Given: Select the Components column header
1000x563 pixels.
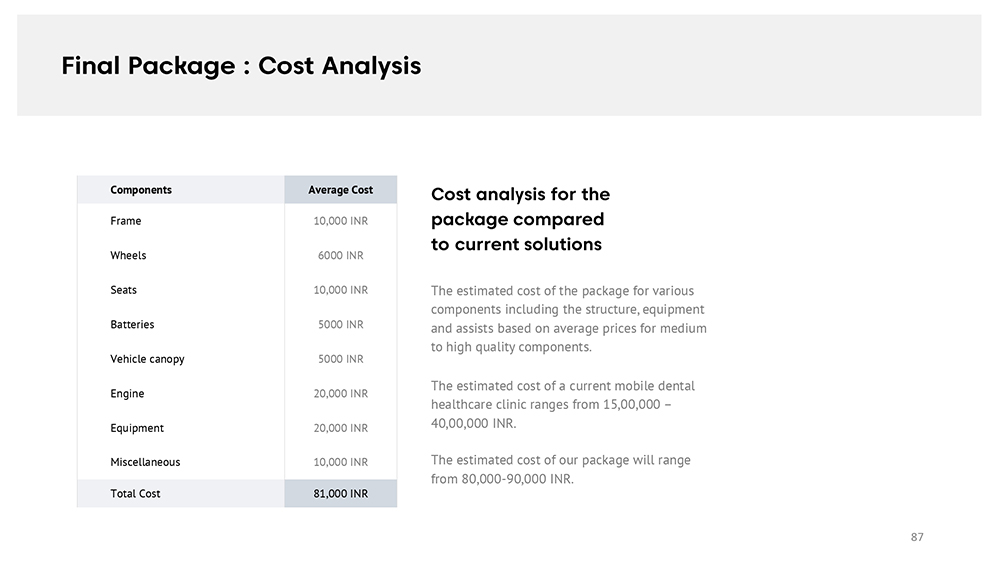Looking at the screenshot, I should (x=141, y=190).
